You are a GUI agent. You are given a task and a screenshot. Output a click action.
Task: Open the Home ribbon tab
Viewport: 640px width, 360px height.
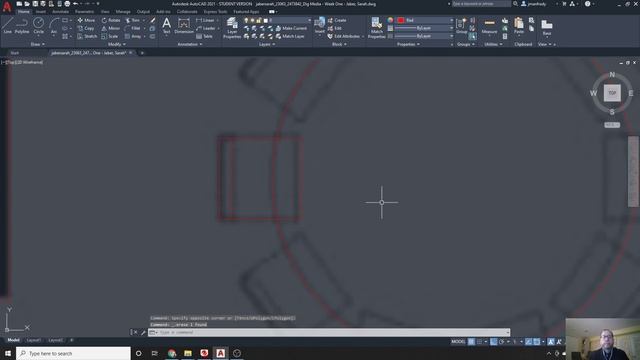(24, 11)
